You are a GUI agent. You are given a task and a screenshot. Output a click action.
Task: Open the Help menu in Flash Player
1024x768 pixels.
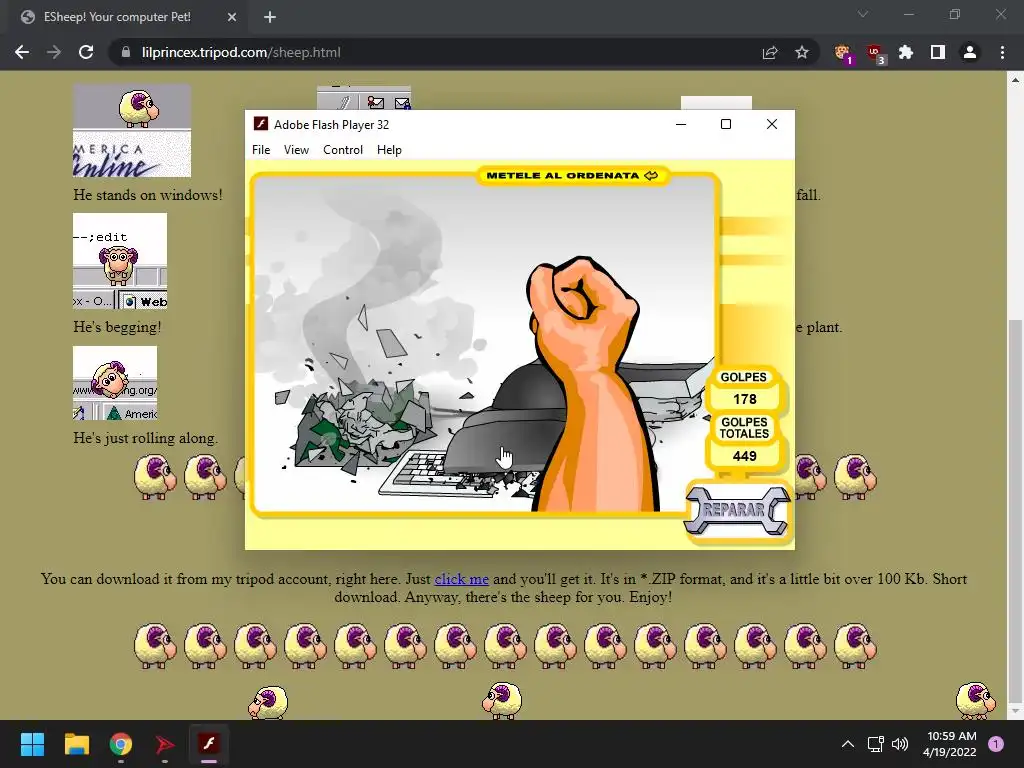389,150
